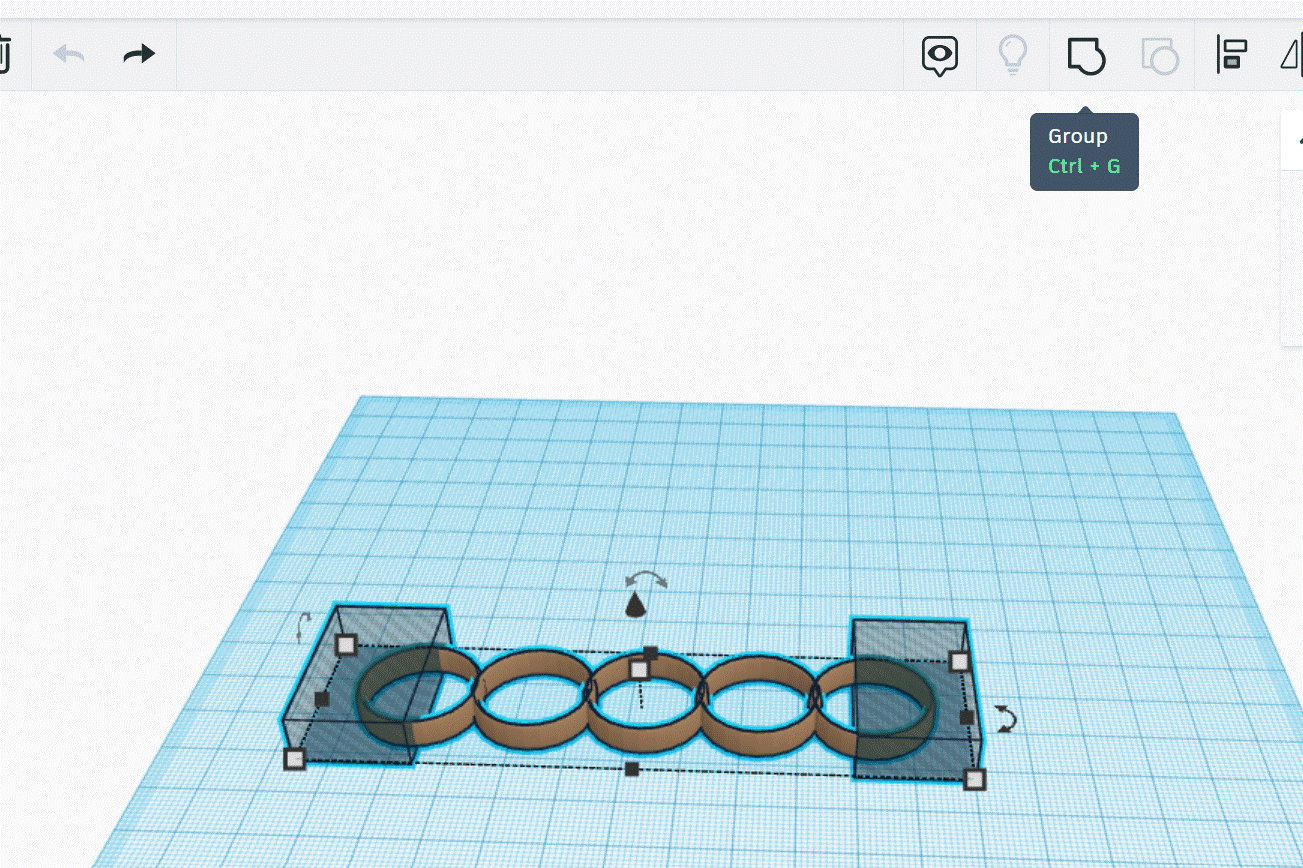Click the "Ctrl + G" shortcut text

(1084, 166)
